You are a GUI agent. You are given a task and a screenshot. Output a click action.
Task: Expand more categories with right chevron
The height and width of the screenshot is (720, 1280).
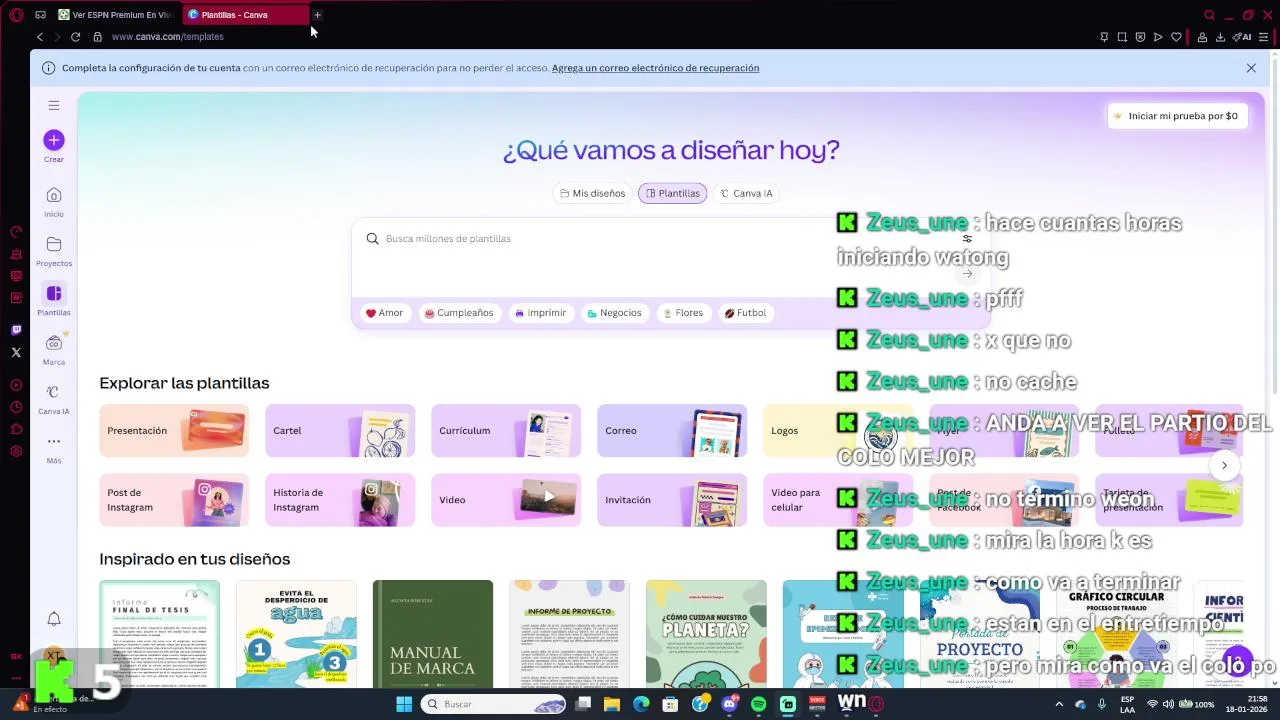click(x=1224, y=465)
